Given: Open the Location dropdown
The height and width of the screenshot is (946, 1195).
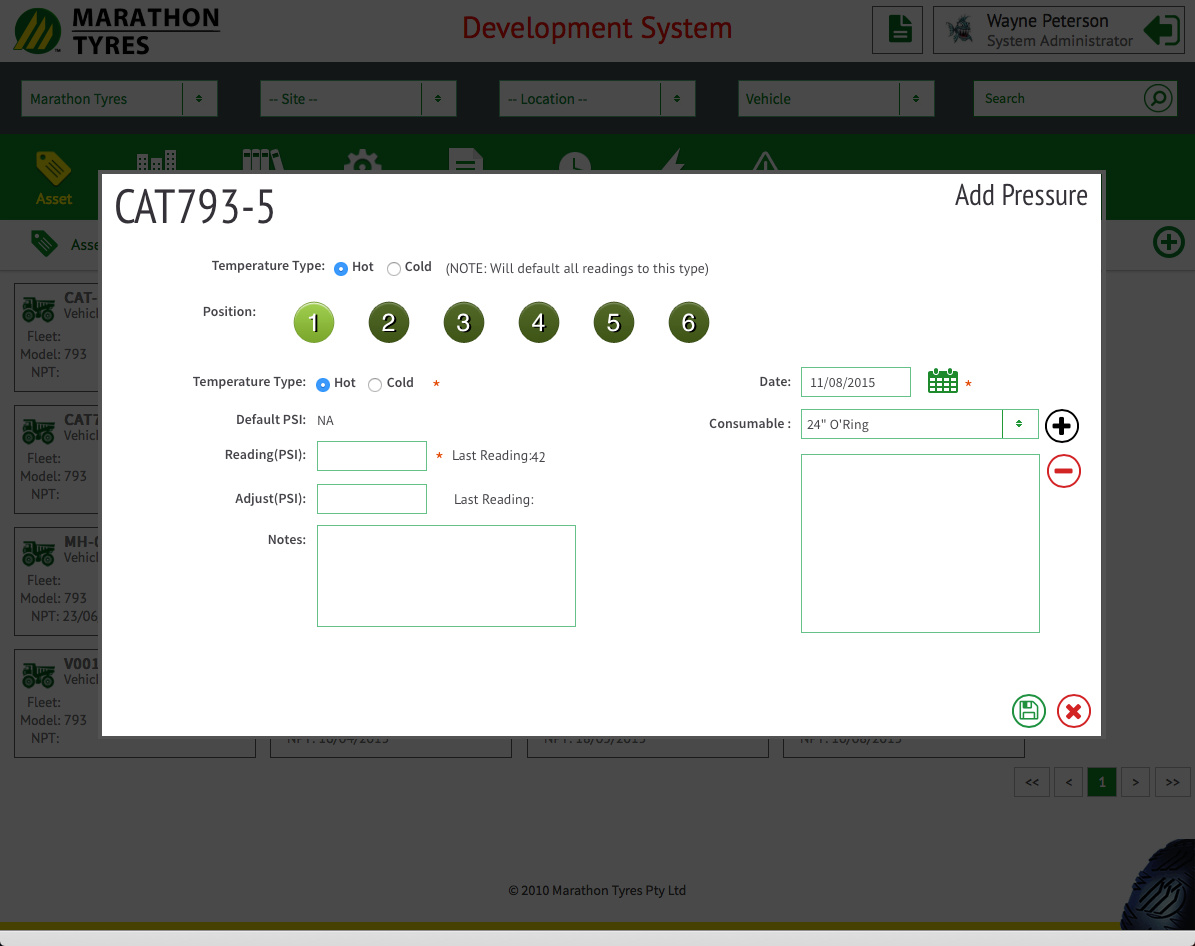Looking at the screenshot, I should coord(597,99).
